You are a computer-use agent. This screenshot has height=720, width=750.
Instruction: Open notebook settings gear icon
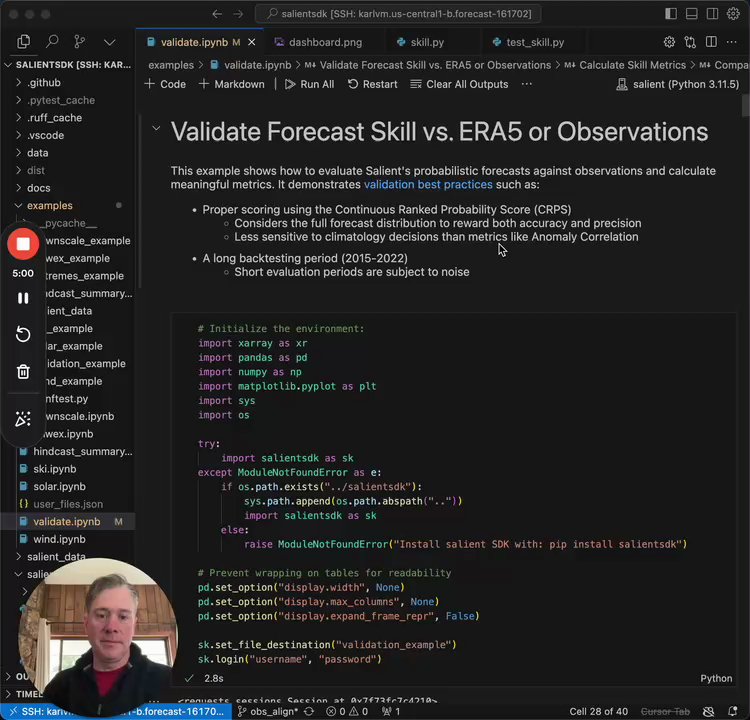tap(669, 43)
